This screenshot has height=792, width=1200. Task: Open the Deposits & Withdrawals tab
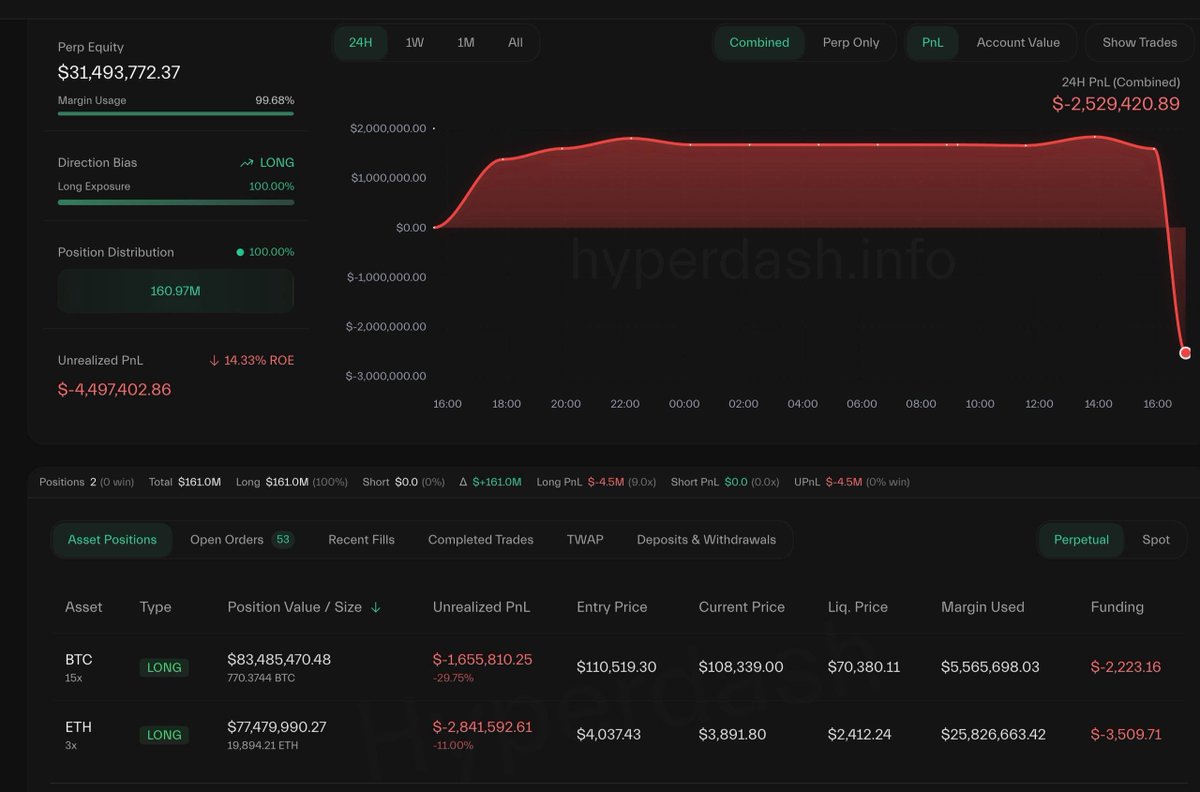coord(706,539)
